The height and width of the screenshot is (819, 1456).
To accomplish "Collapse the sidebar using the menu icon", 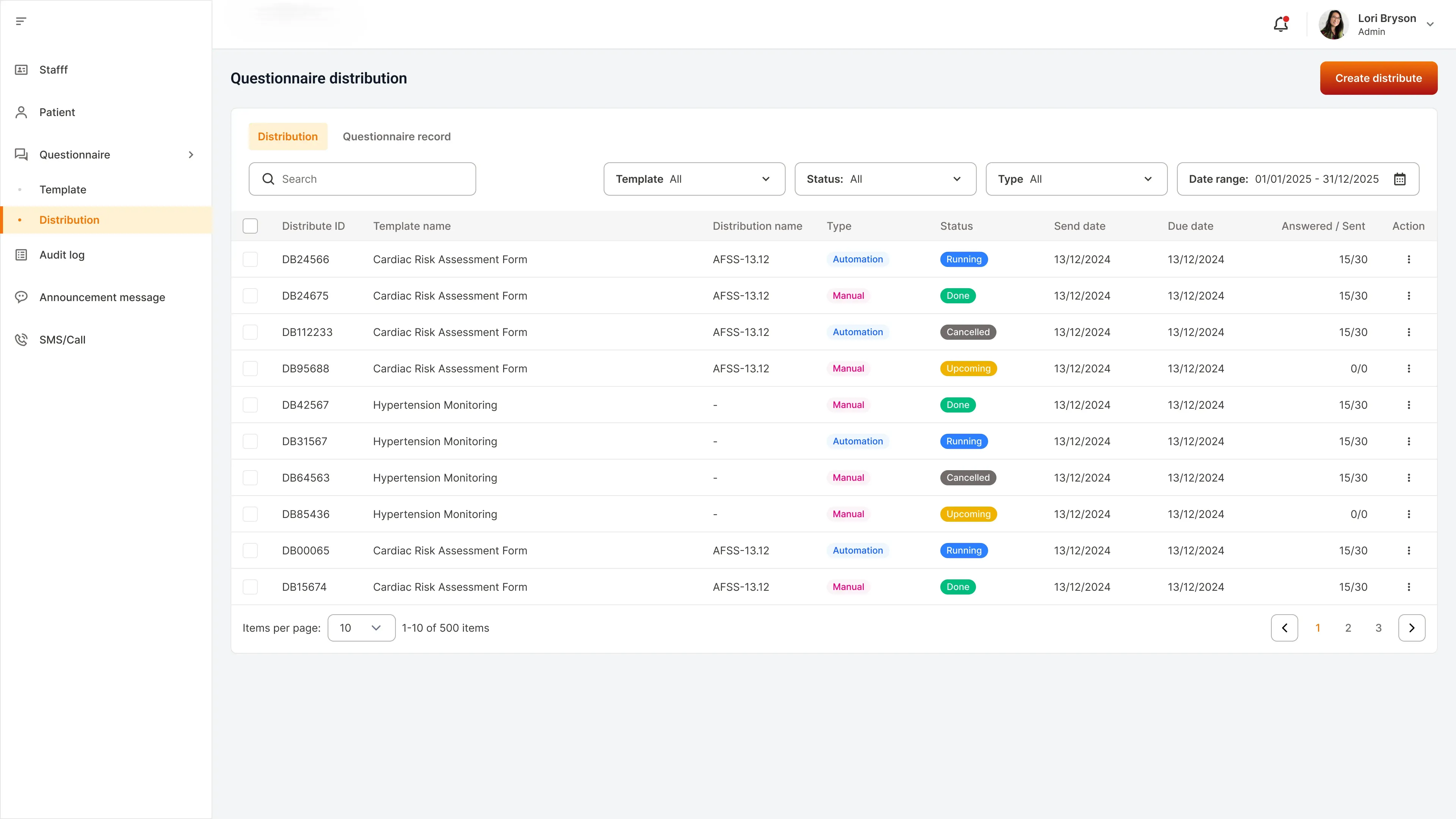I will point(21,22).
